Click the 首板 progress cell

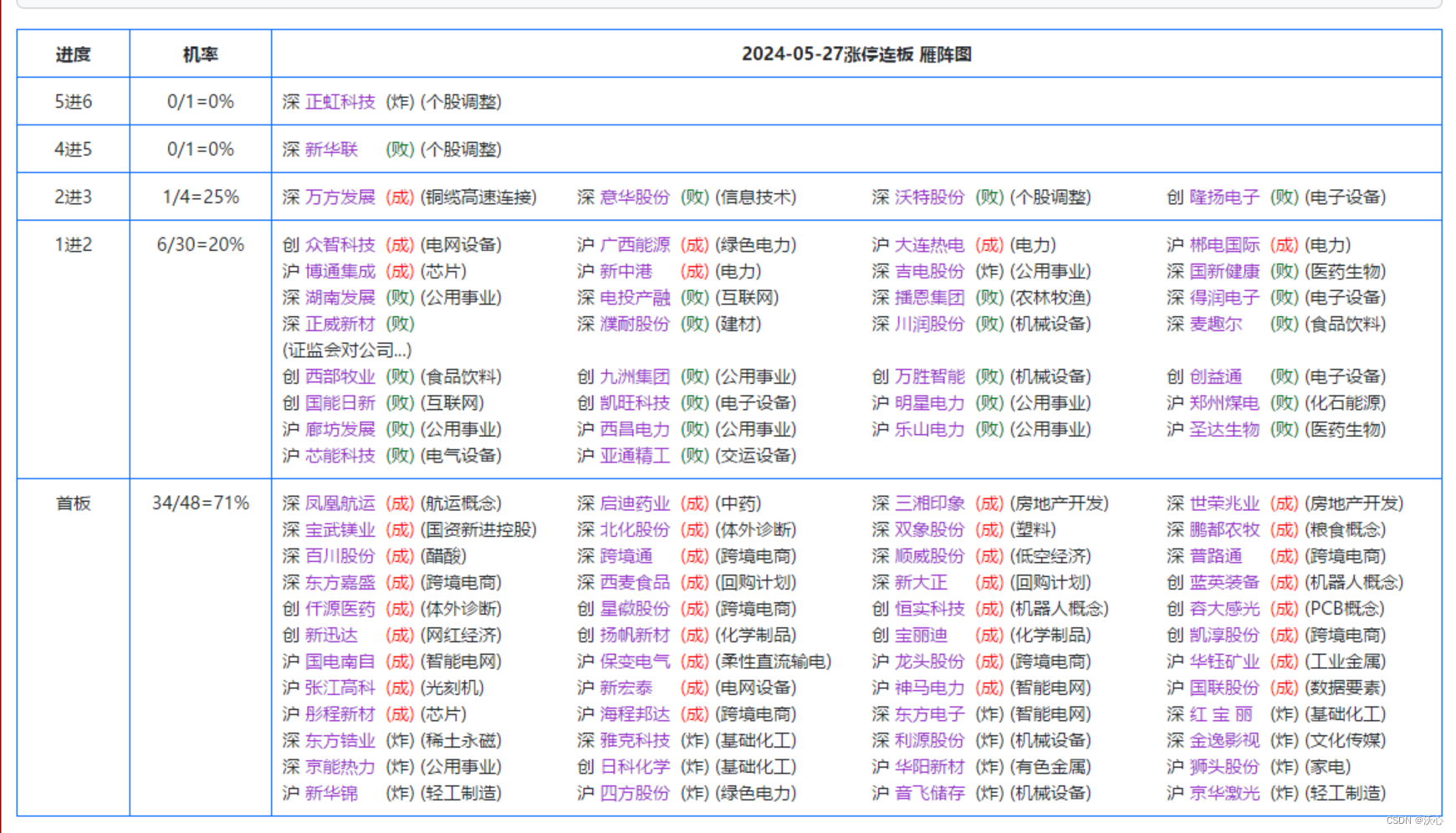74,647
